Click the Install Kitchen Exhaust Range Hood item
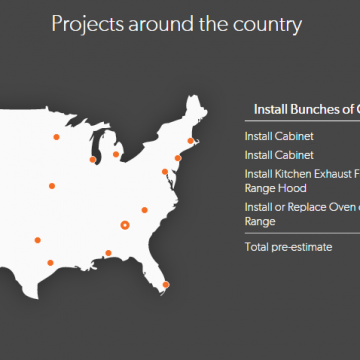 pos(302,181)
